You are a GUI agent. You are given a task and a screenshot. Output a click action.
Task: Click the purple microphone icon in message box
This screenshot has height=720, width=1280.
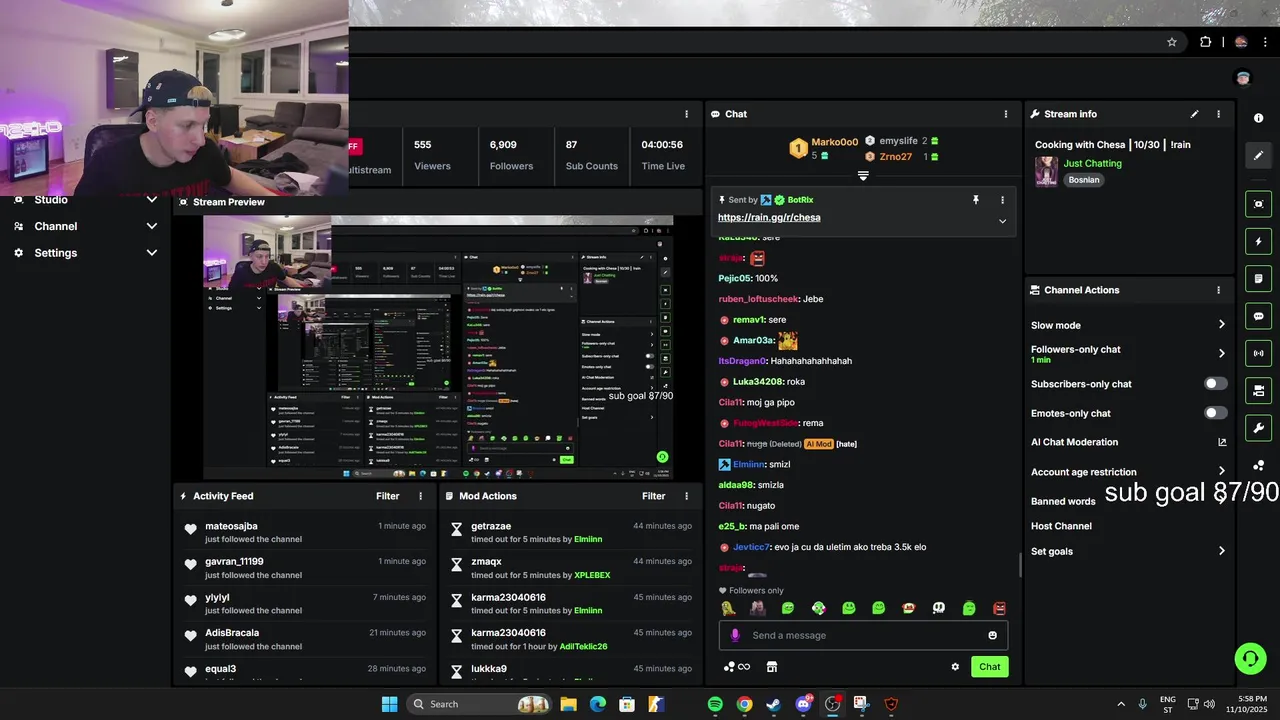(x=736, y=635)
